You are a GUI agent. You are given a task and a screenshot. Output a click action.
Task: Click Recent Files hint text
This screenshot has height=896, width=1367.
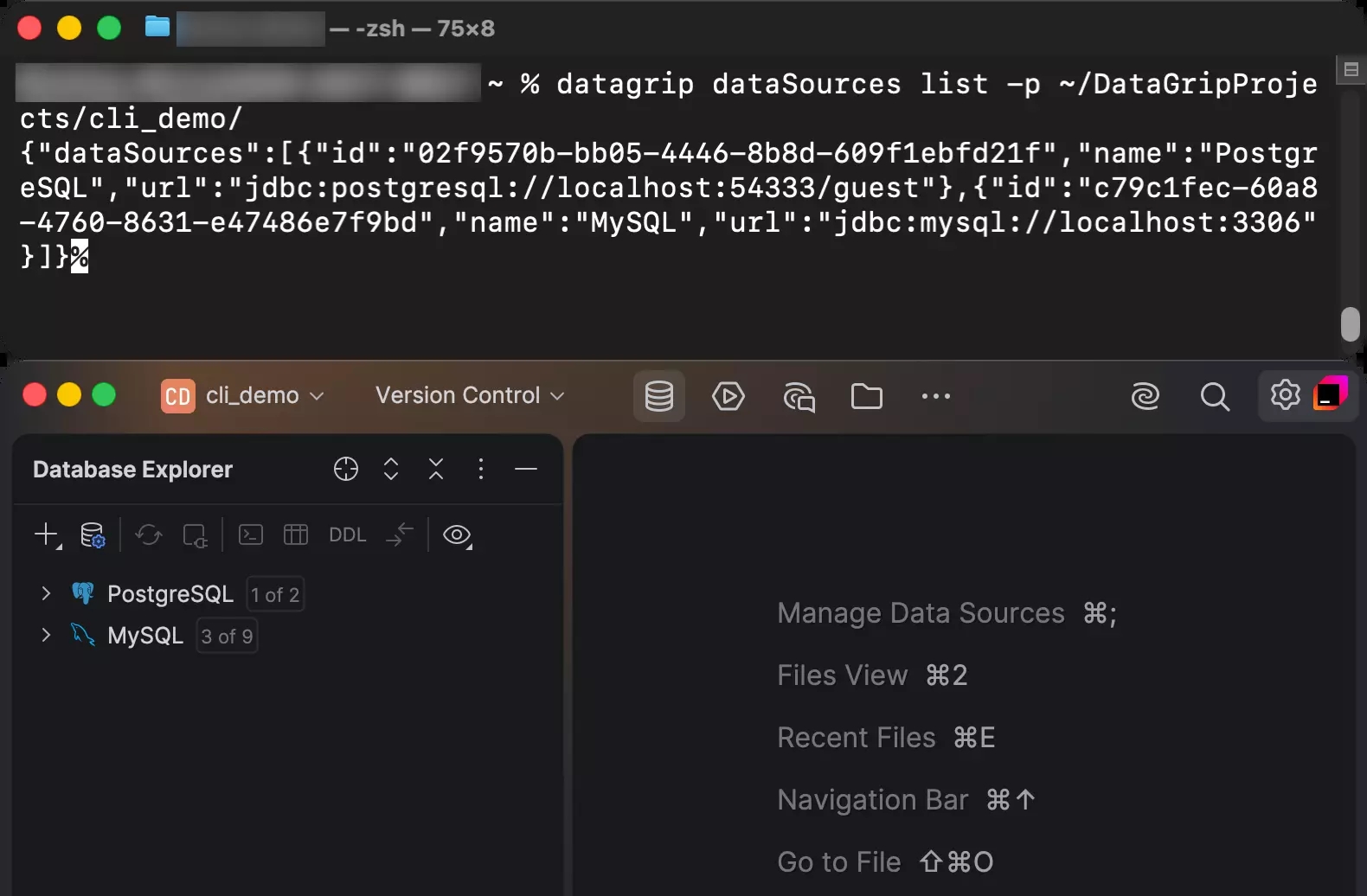coord(856,738)
